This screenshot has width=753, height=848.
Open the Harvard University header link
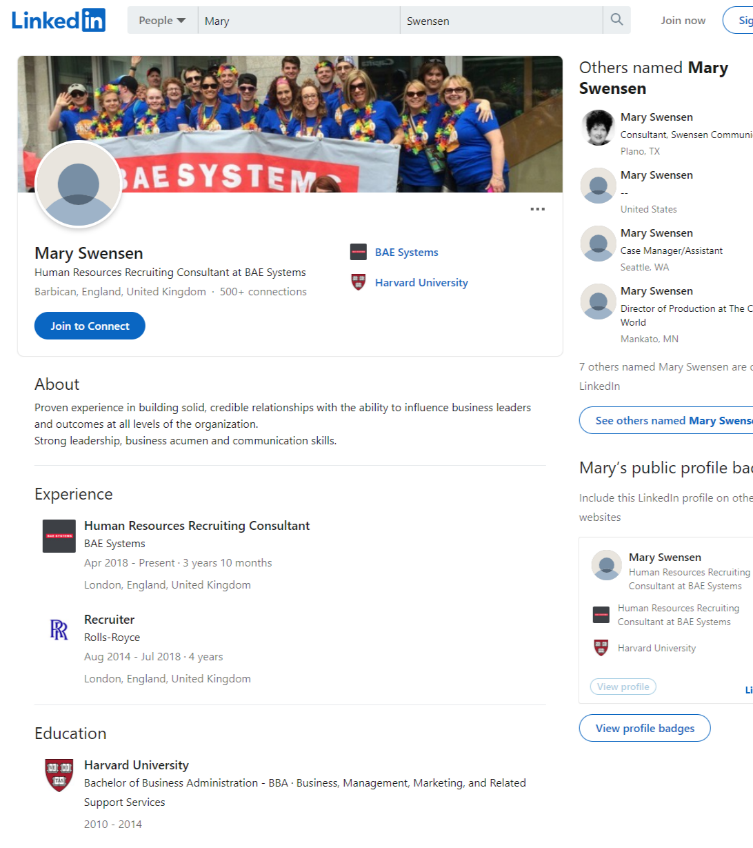421,282
